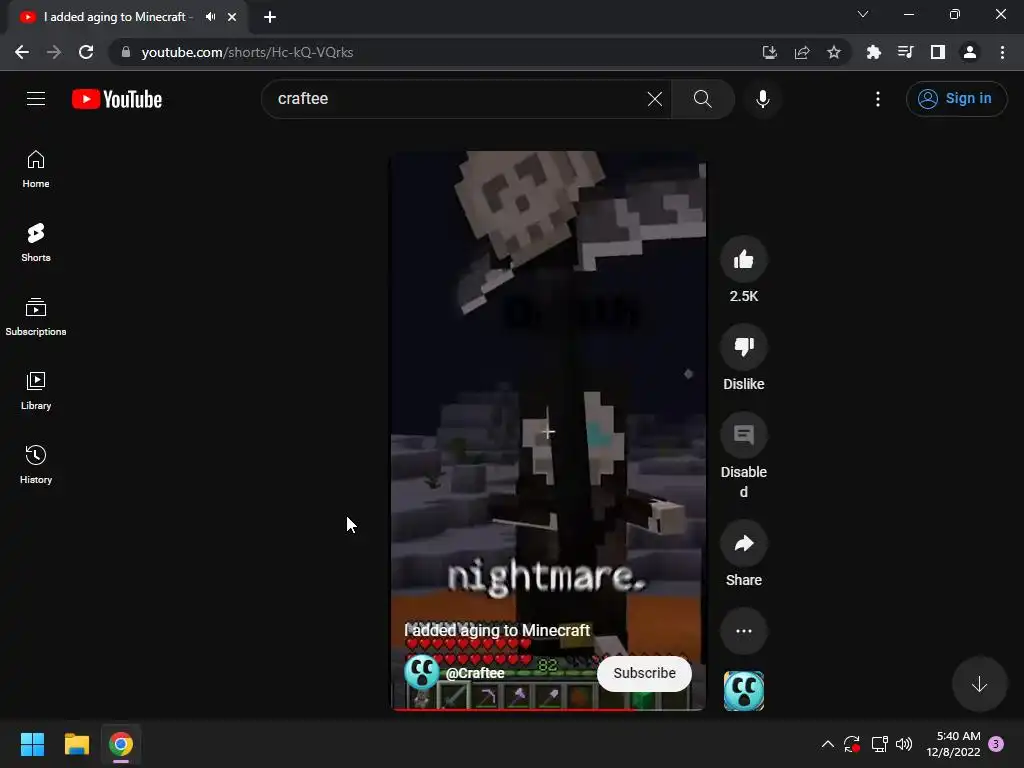
Task: Open the clock showing 5:40 AM
Action: click(953, 744)
